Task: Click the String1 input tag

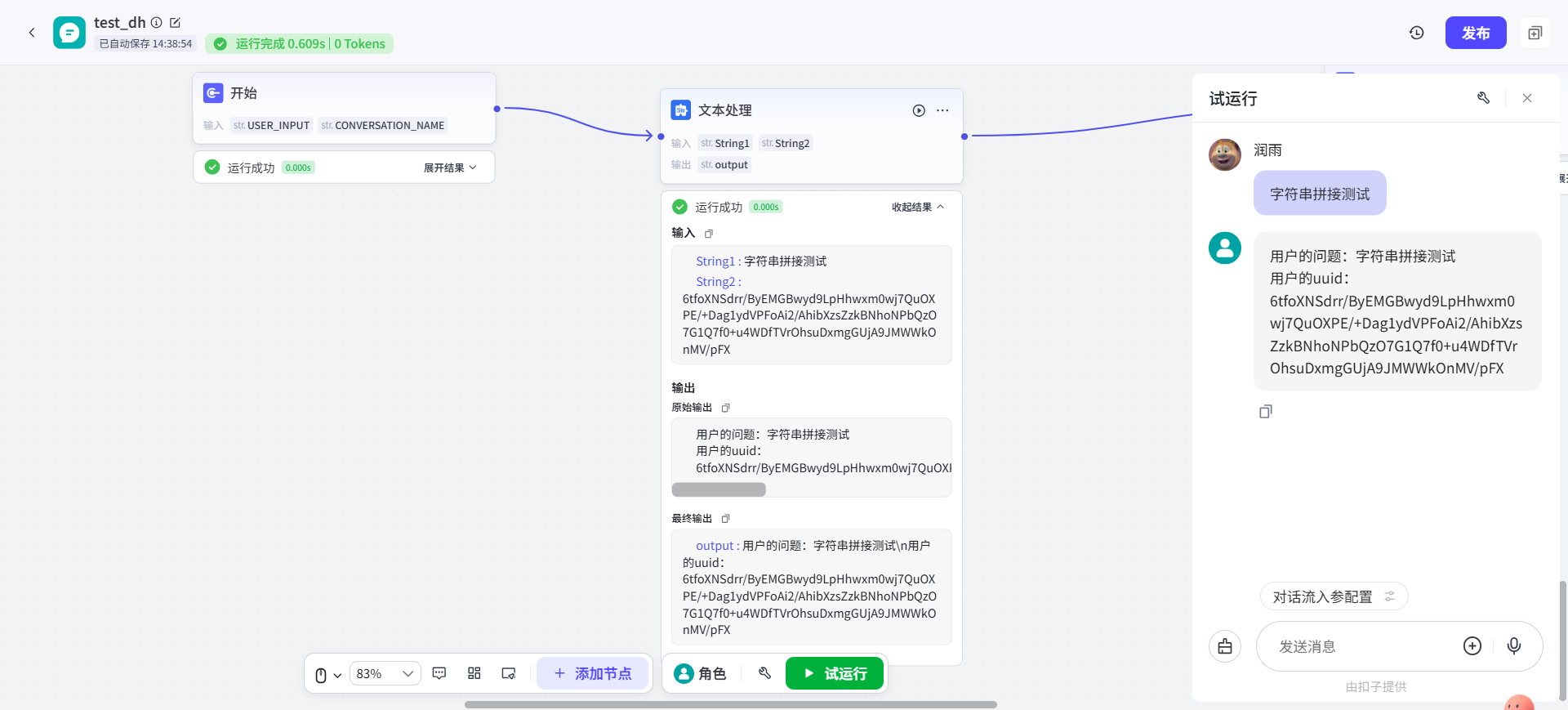Action: pyautogui.click(x=725, y=143)
